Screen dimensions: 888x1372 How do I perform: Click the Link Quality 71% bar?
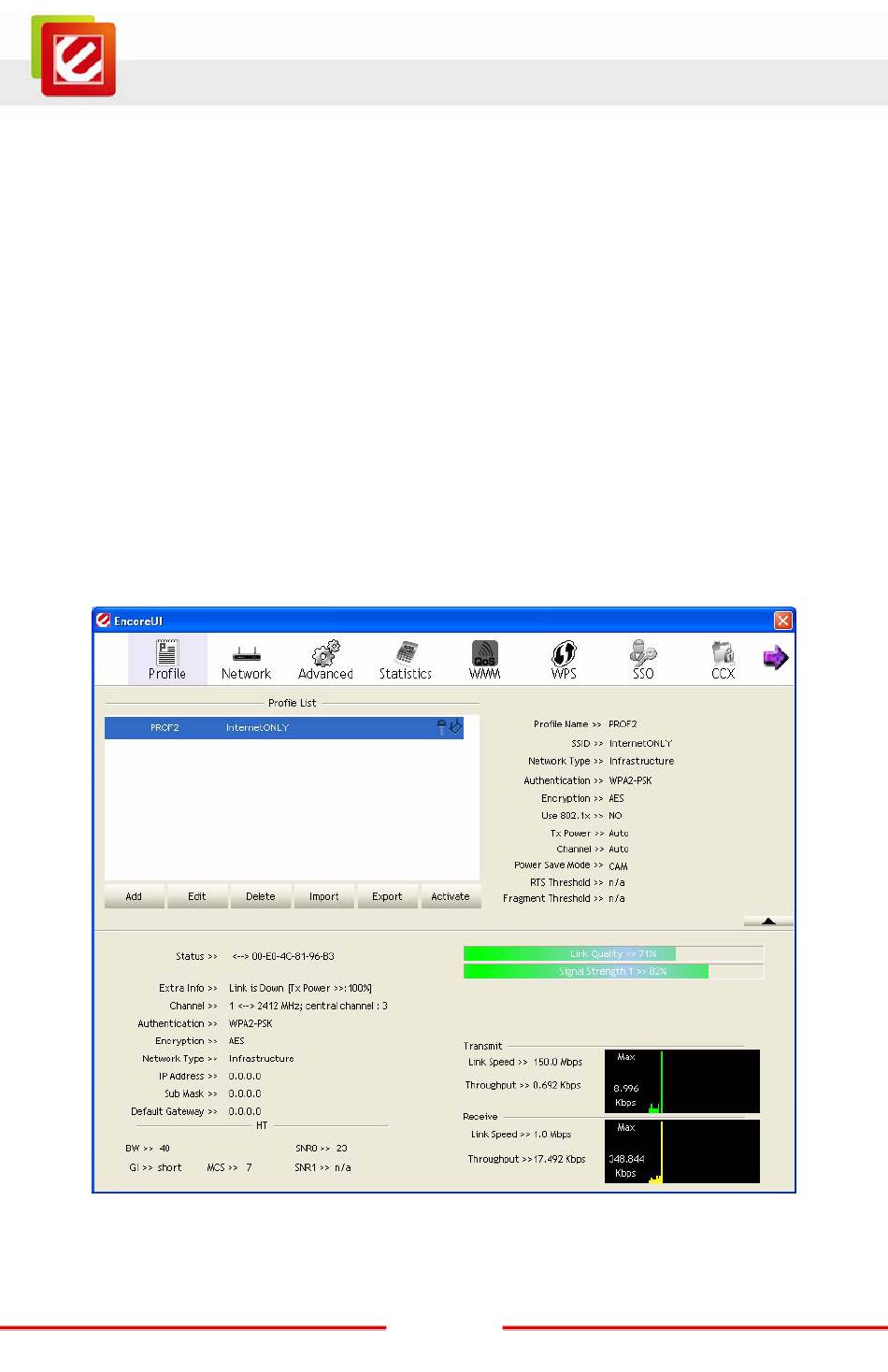click(x=613, y=953)
